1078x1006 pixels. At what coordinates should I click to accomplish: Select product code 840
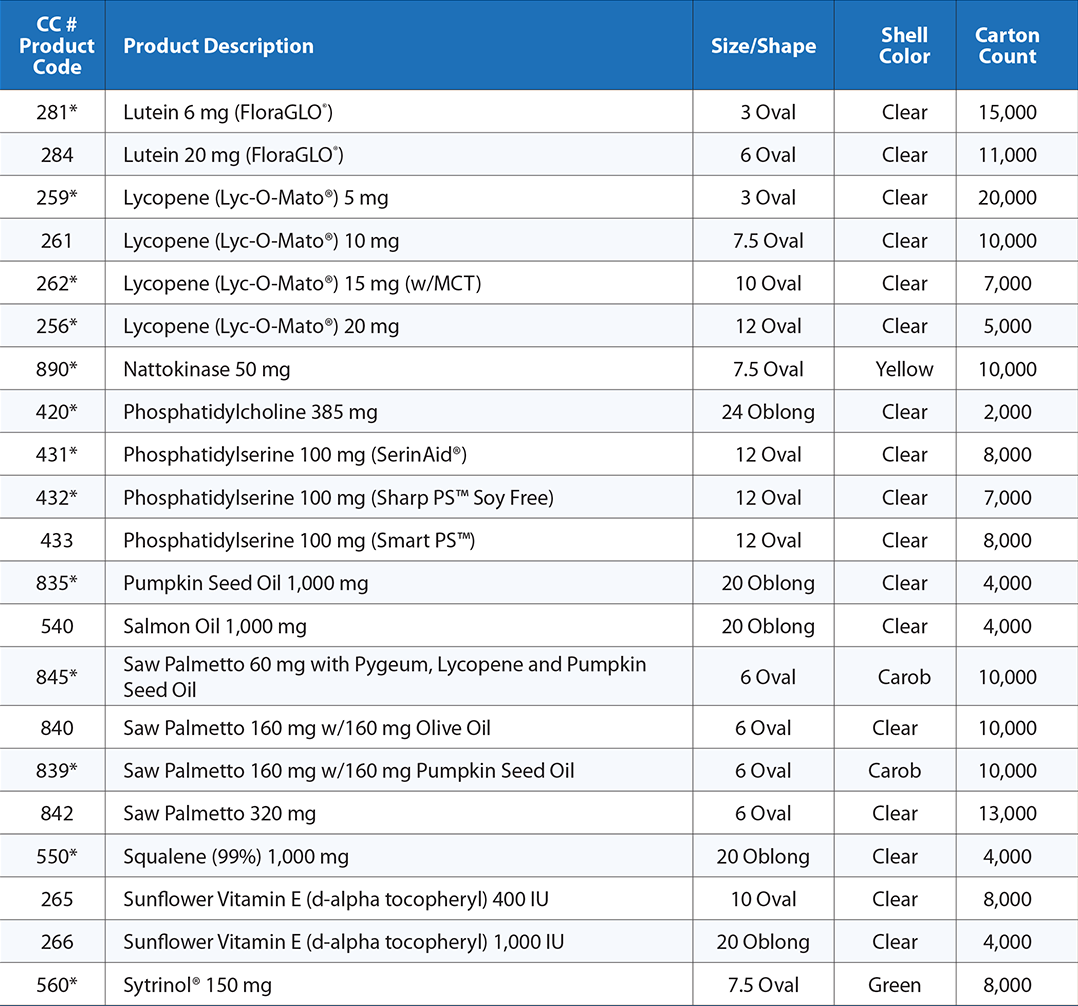click(x=56, y=728)
